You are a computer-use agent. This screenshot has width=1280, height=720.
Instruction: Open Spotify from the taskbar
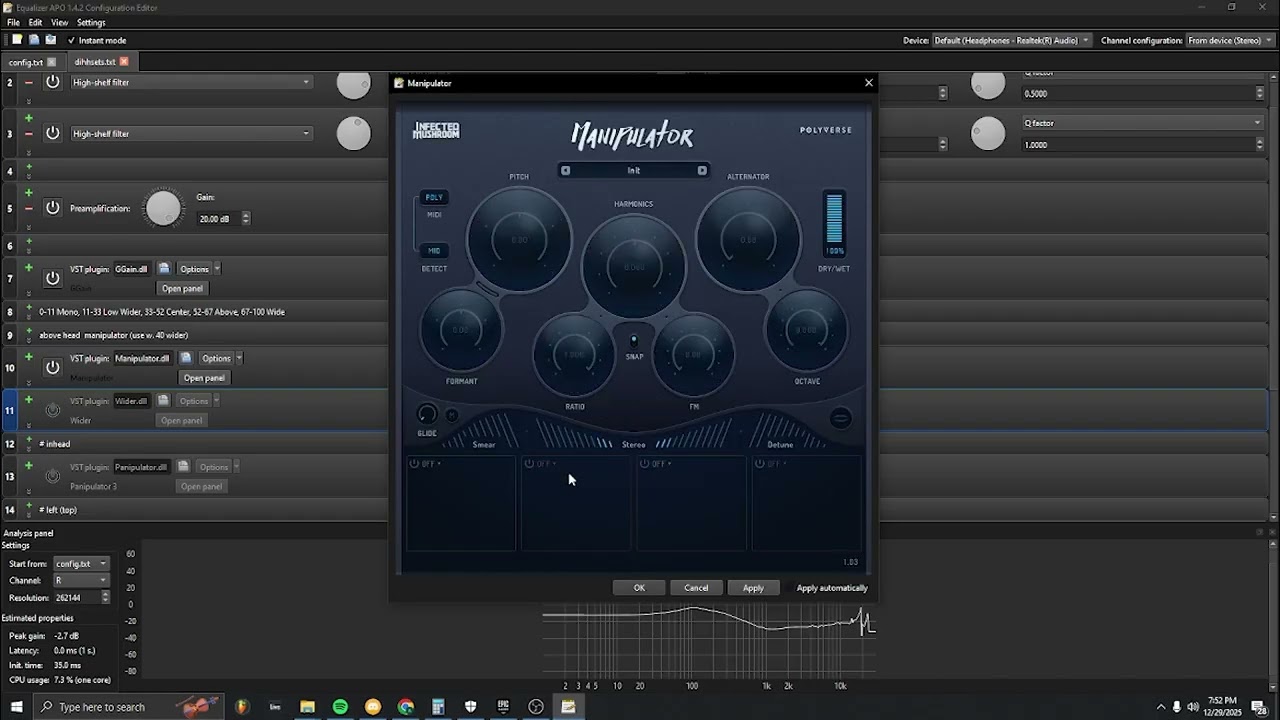[340, 707]
